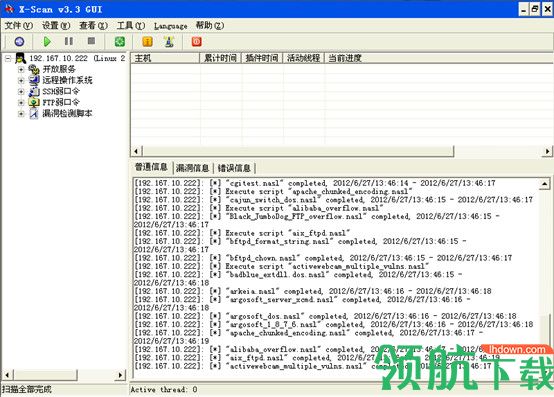
Task: Expand the 开放服务 node
Action: click(x=21, y=70)
